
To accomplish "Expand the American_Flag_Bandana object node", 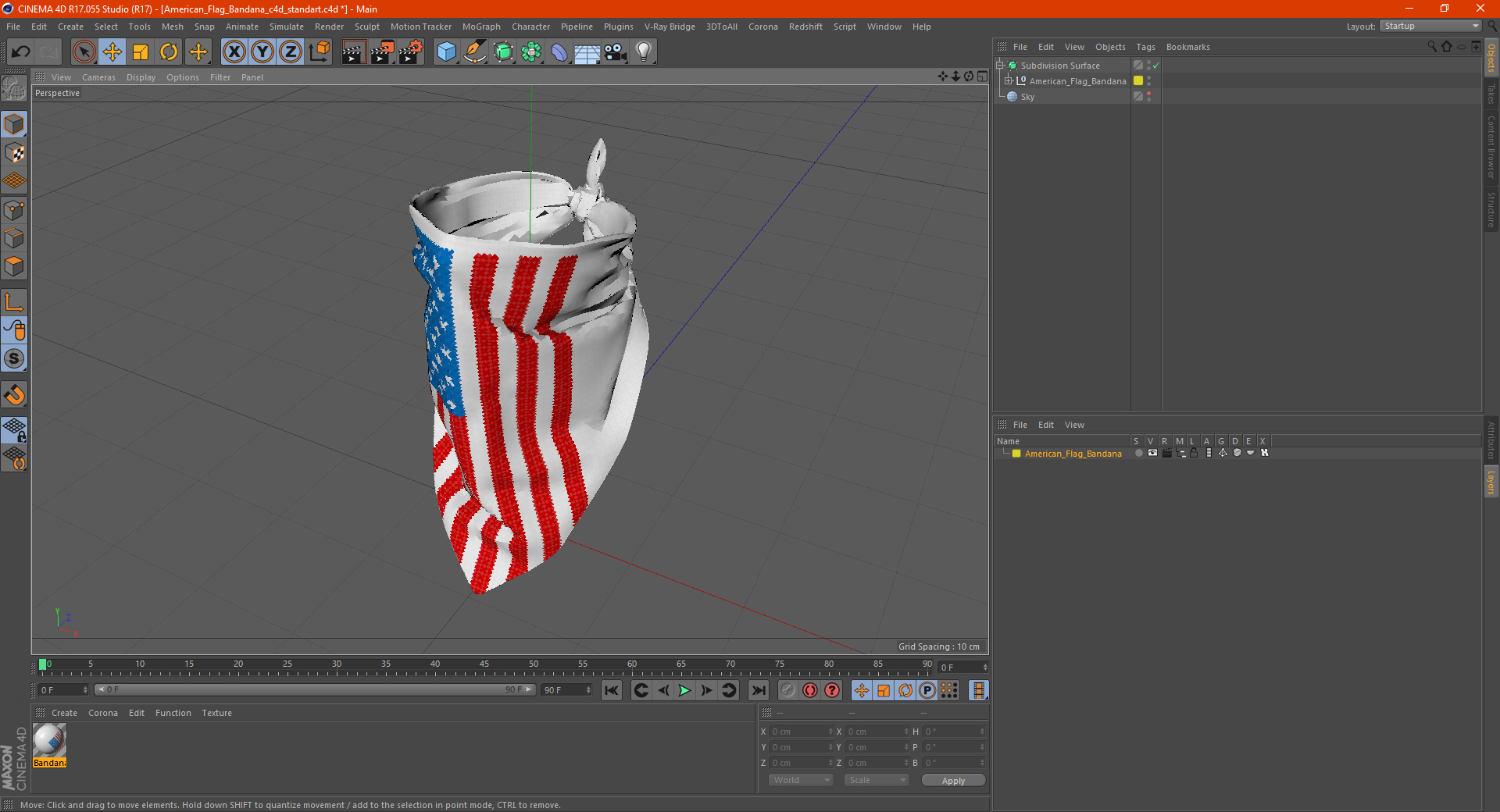I will point(1008,81).
